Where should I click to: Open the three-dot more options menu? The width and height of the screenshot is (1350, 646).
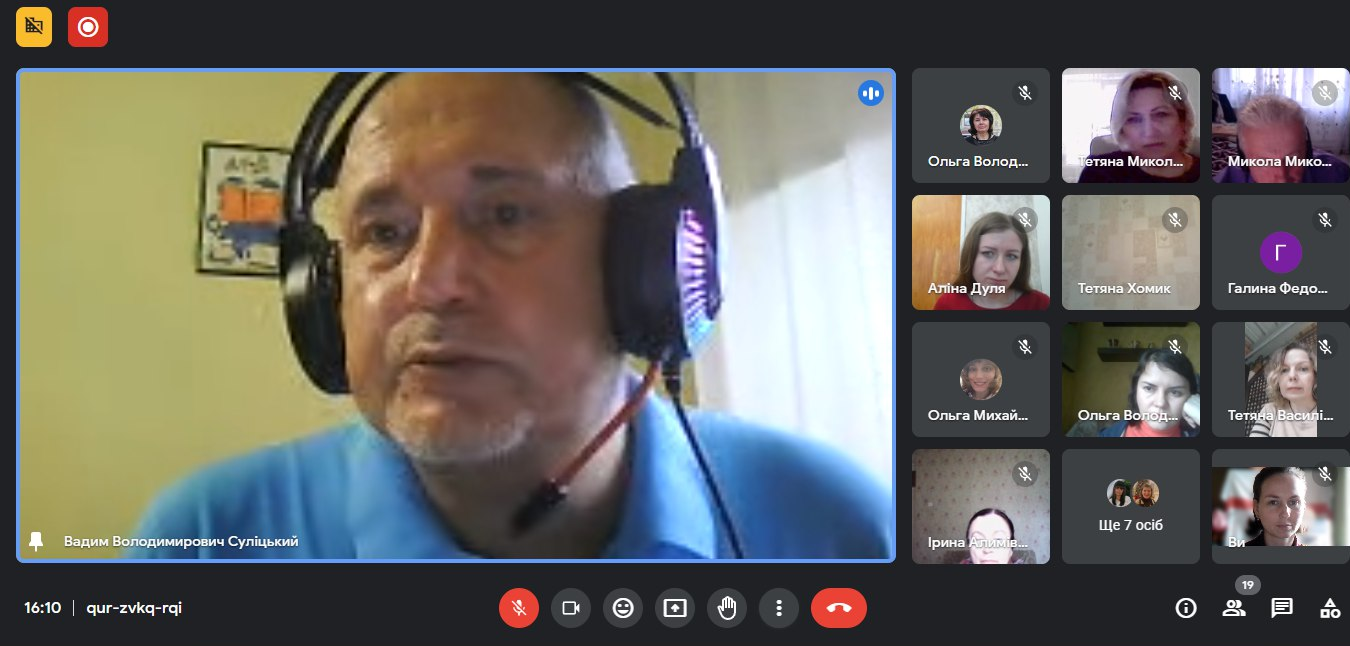(x=779, y=607)
